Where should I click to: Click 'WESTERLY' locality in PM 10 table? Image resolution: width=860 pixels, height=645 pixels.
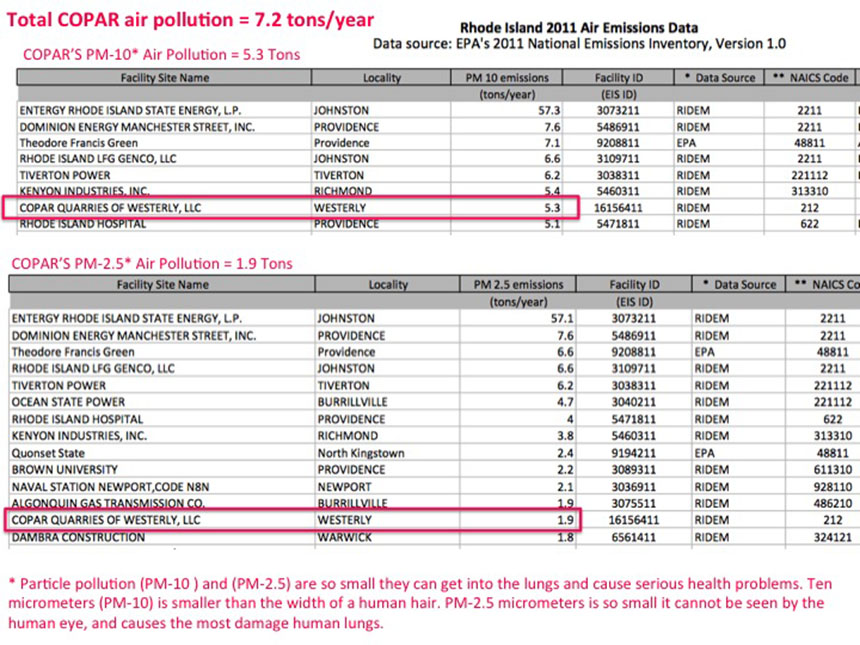click(x=340, y=208)
